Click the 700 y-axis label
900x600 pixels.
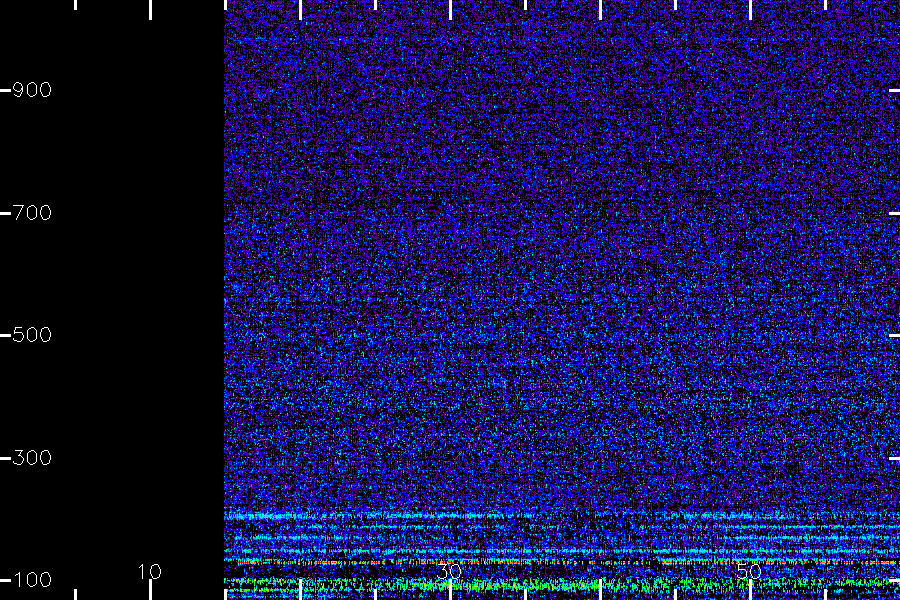click(32, 213)
